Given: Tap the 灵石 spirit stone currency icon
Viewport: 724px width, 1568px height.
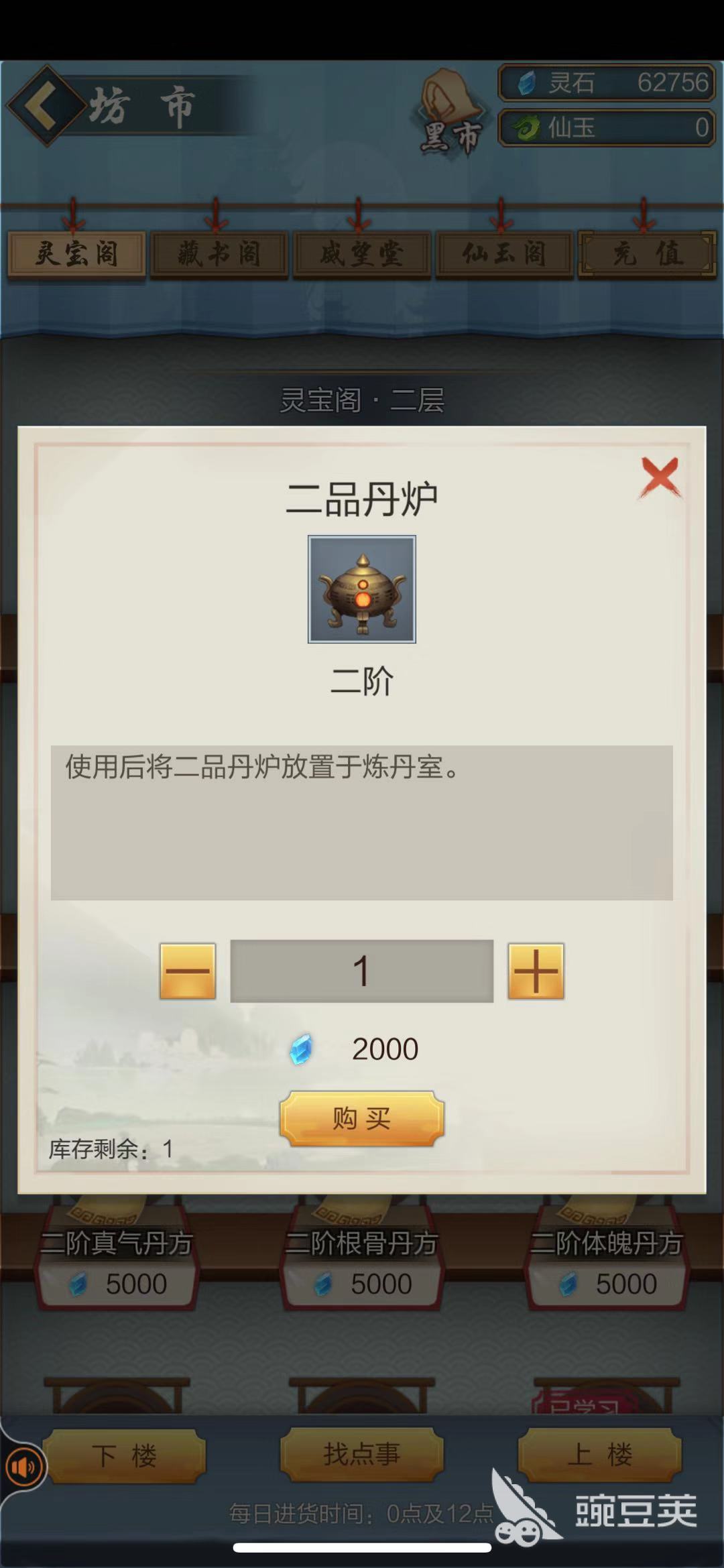Looking at the screenshot, I should (x=528, y=83).
